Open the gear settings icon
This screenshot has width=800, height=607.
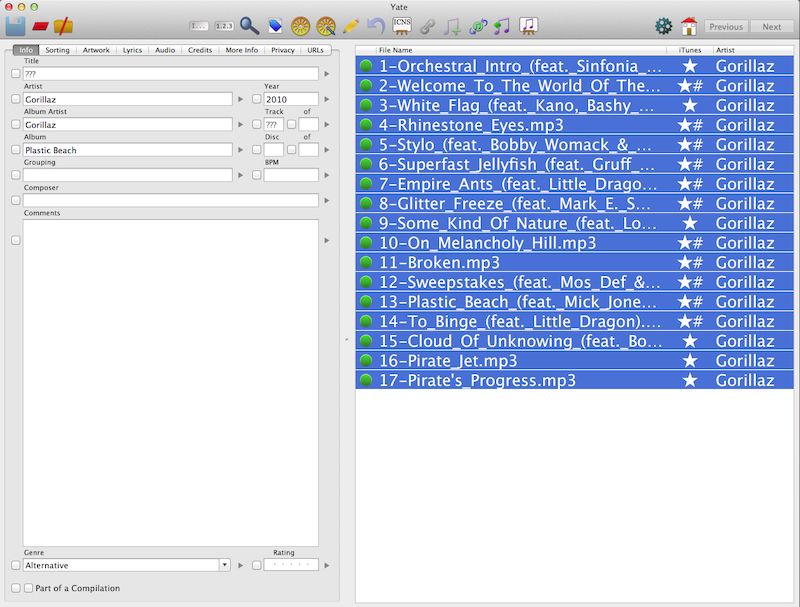(664, 26)
